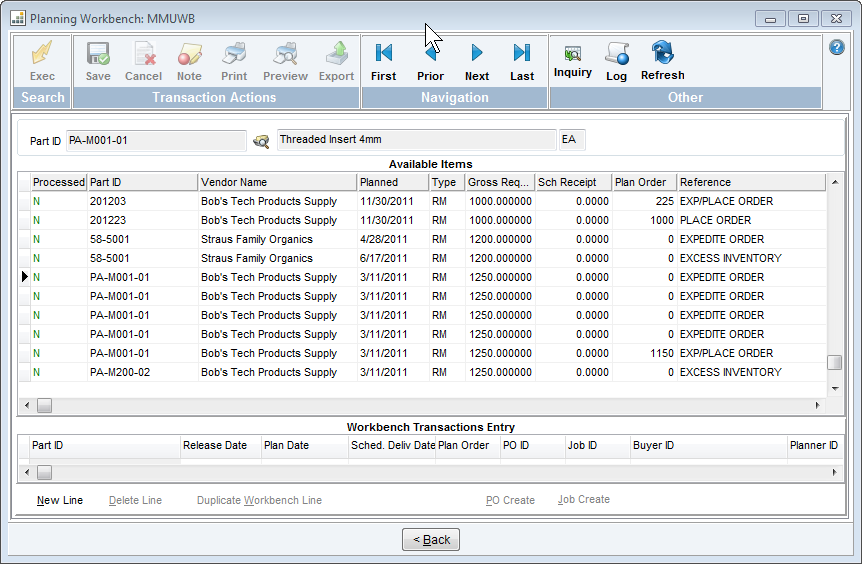The image size is (862, 564).
Task: Go to First record
Action: point(383,62)
